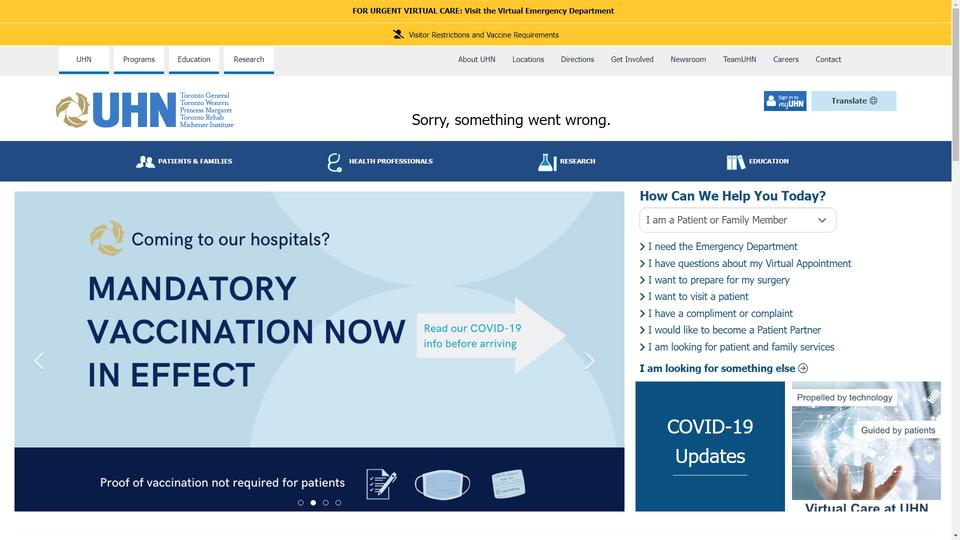
Task: Go to next carousel slide arrow
Action: click(589, 361)
